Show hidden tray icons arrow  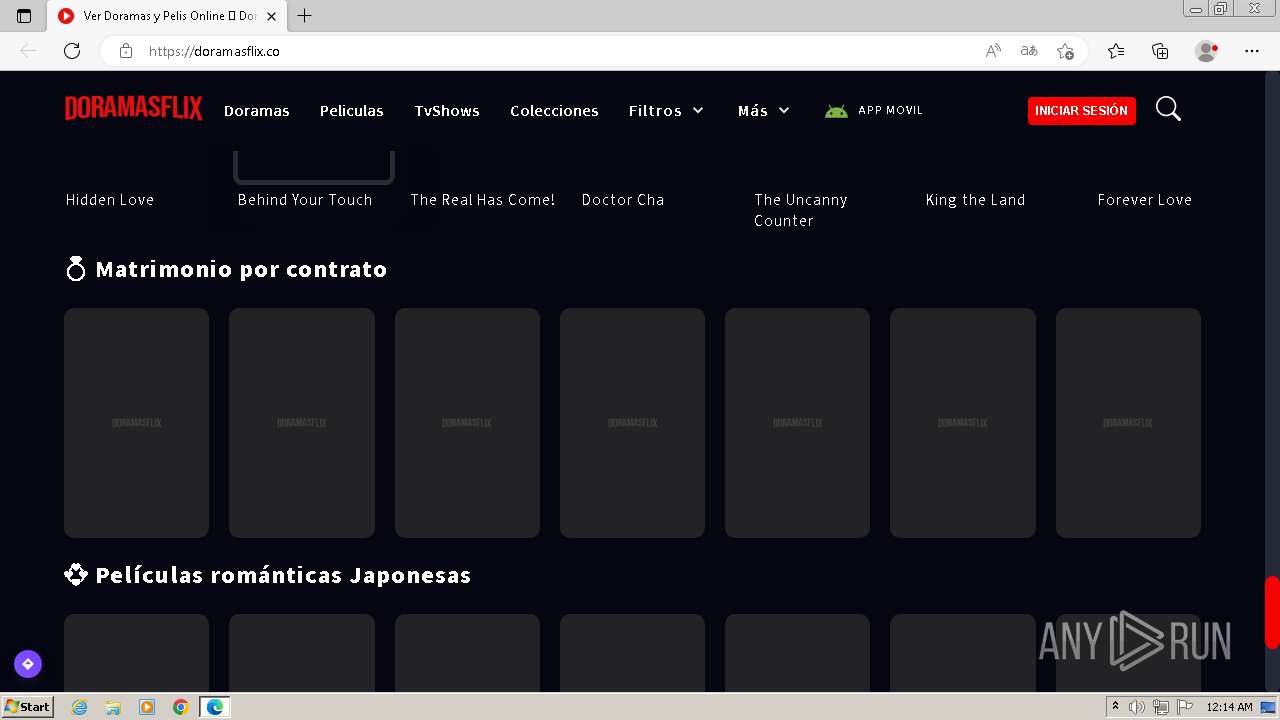pos(1115,707)
